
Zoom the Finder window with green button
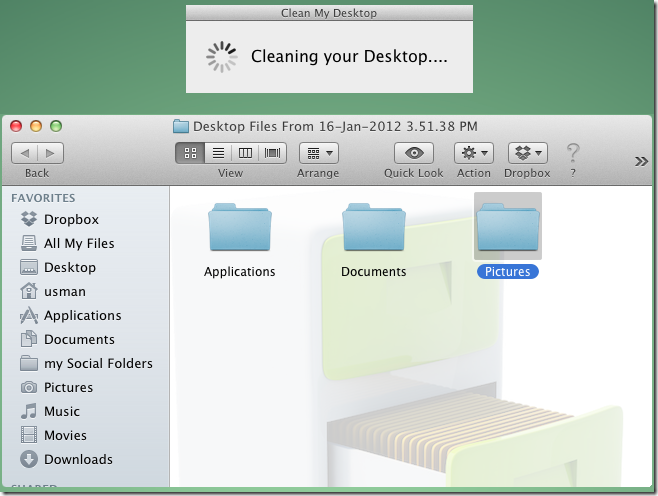56,126
